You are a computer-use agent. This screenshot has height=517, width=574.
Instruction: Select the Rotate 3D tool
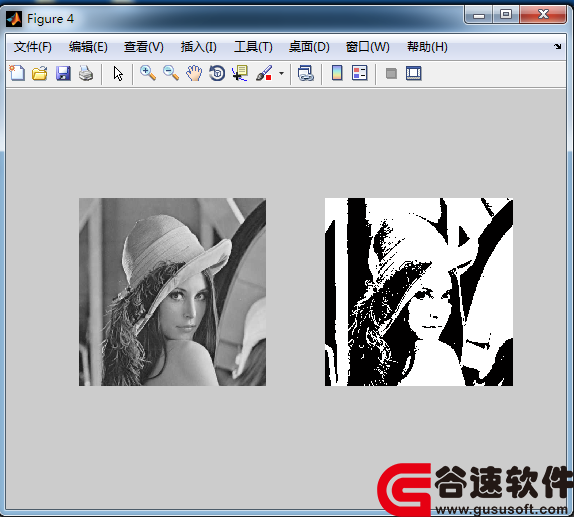[217, 73]
